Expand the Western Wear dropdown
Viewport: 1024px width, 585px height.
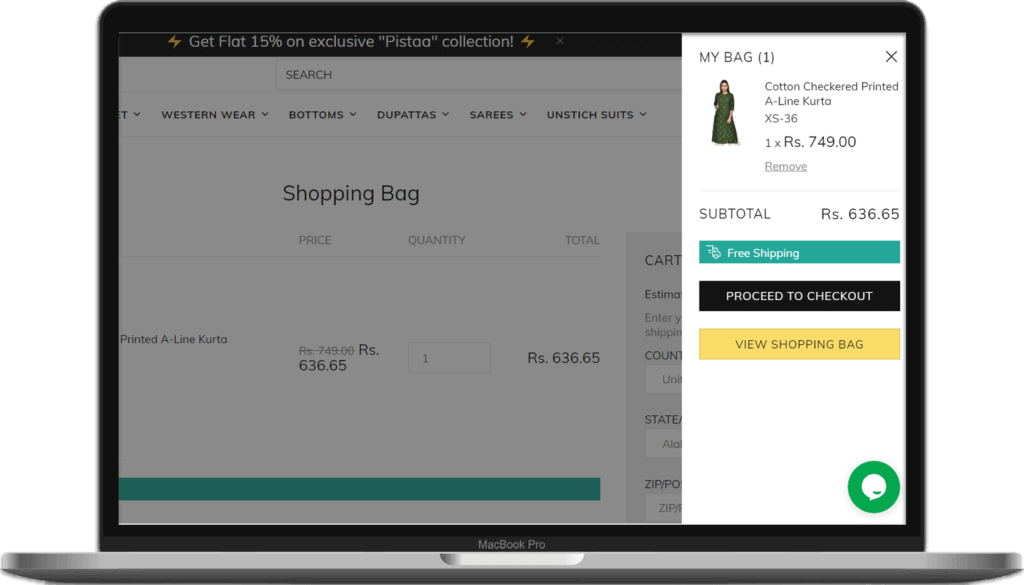(214, 115)
